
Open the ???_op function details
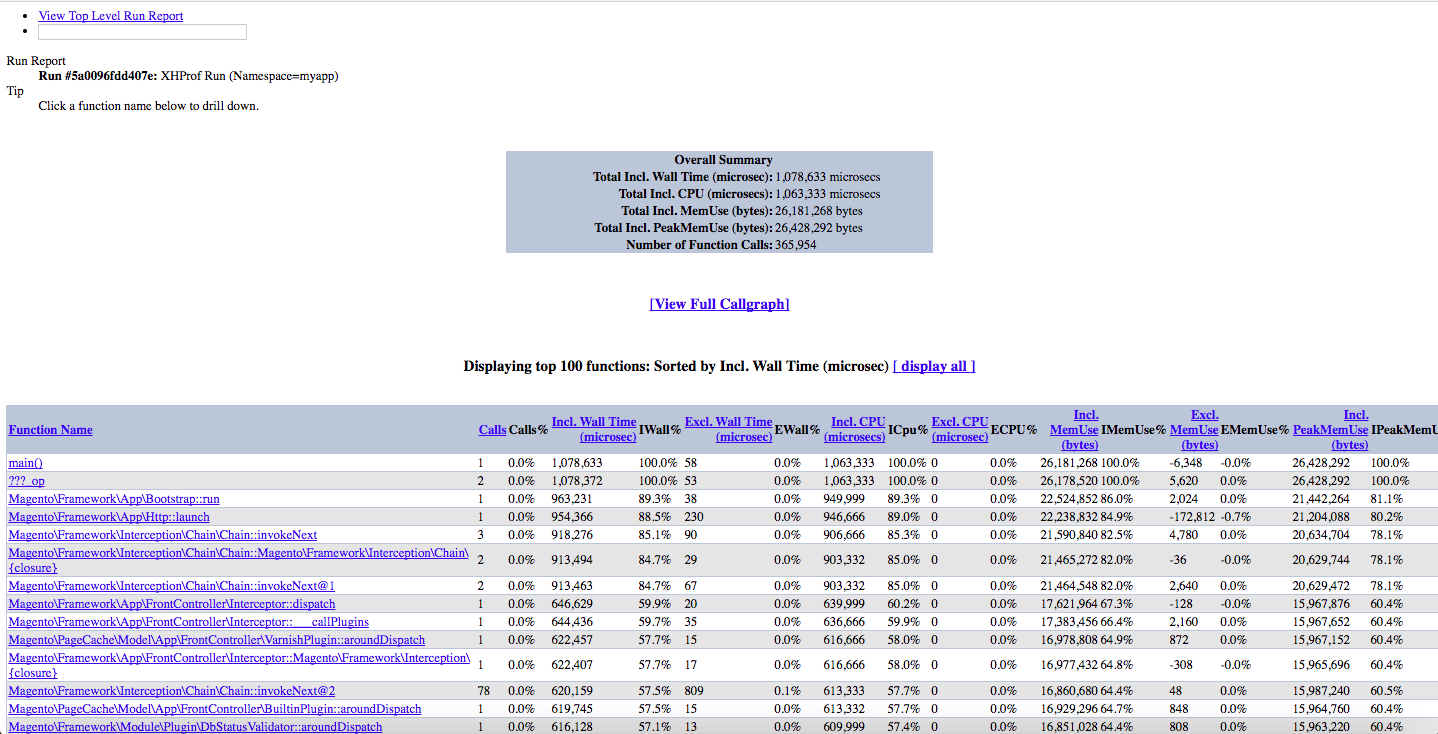[26, 481]
